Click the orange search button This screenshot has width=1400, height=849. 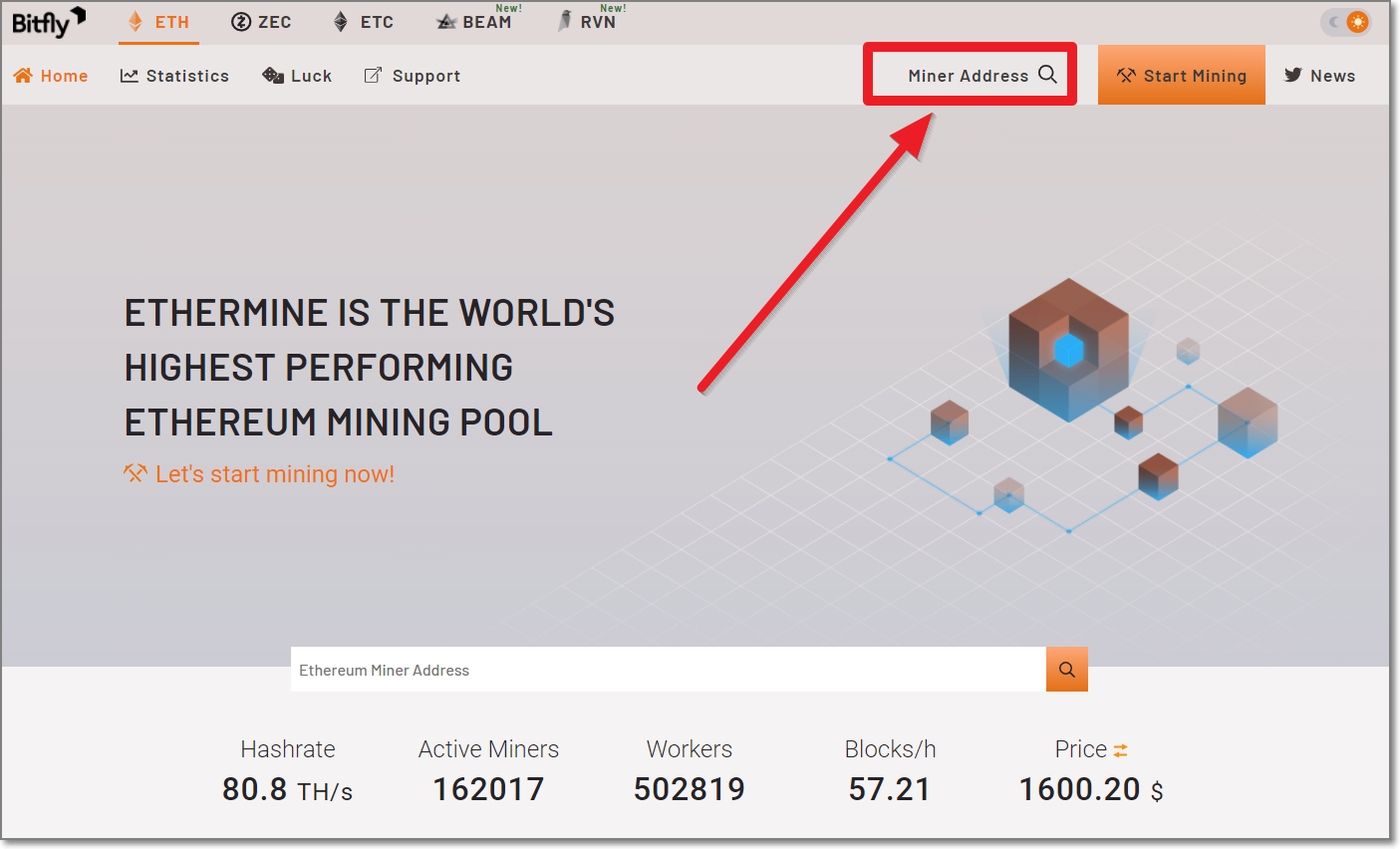pyautogui.click(x=1067, y=670)
